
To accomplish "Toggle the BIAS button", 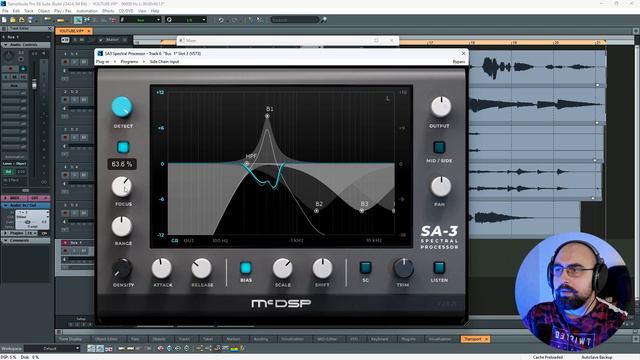I will [245, 268].
